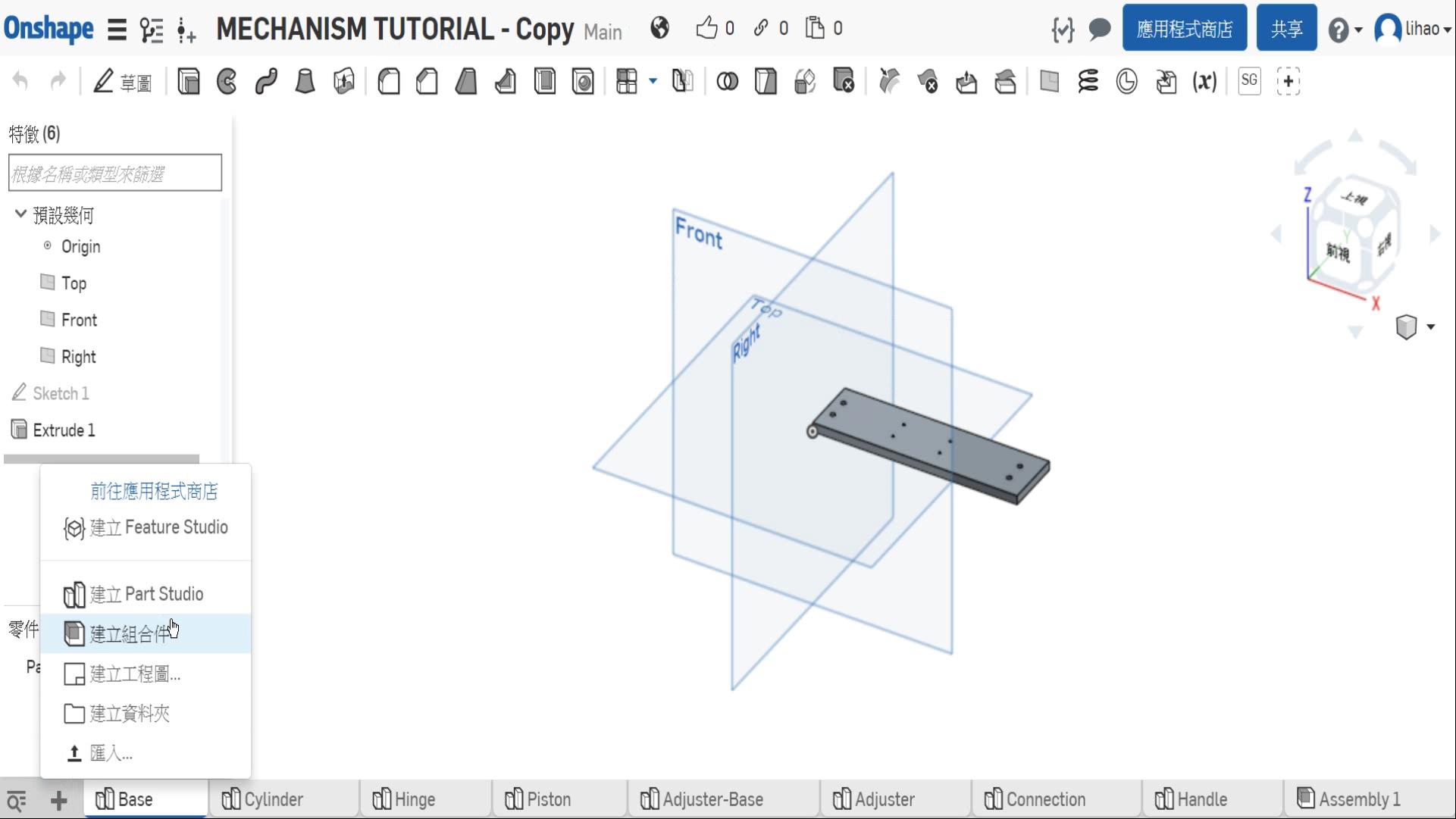Select the Front plane in feature list

click(x=79, y=320)
